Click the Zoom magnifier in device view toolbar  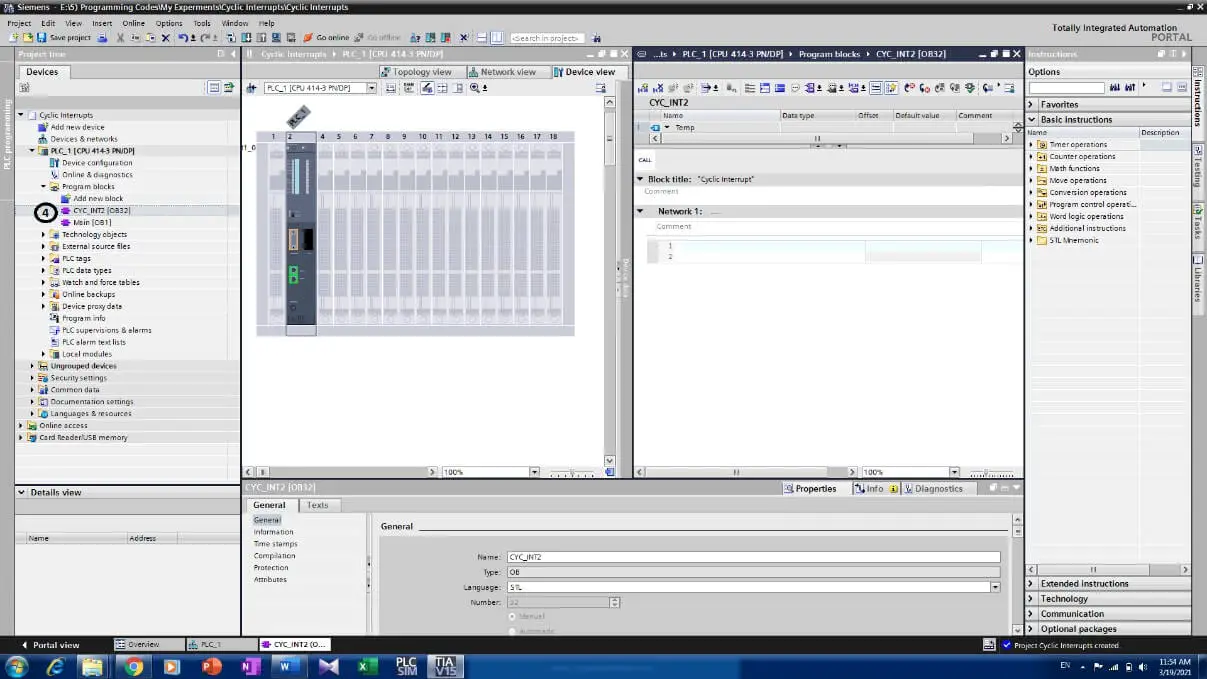[473, 88]
